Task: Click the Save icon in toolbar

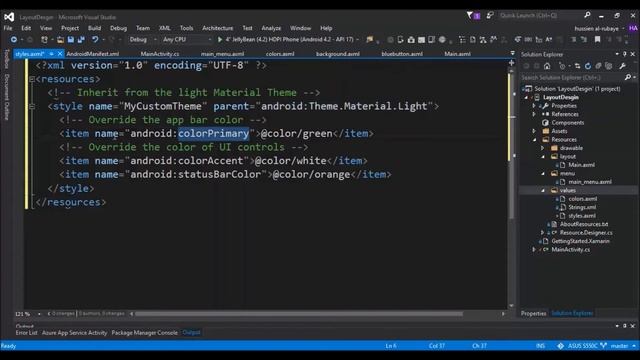Action: tap(71, 40)
